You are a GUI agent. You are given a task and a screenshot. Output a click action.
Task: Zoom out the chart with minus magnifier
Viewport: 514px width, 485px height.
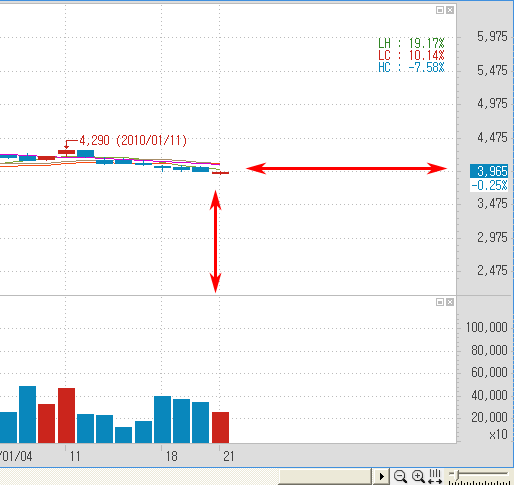click(x=400, y=476)
